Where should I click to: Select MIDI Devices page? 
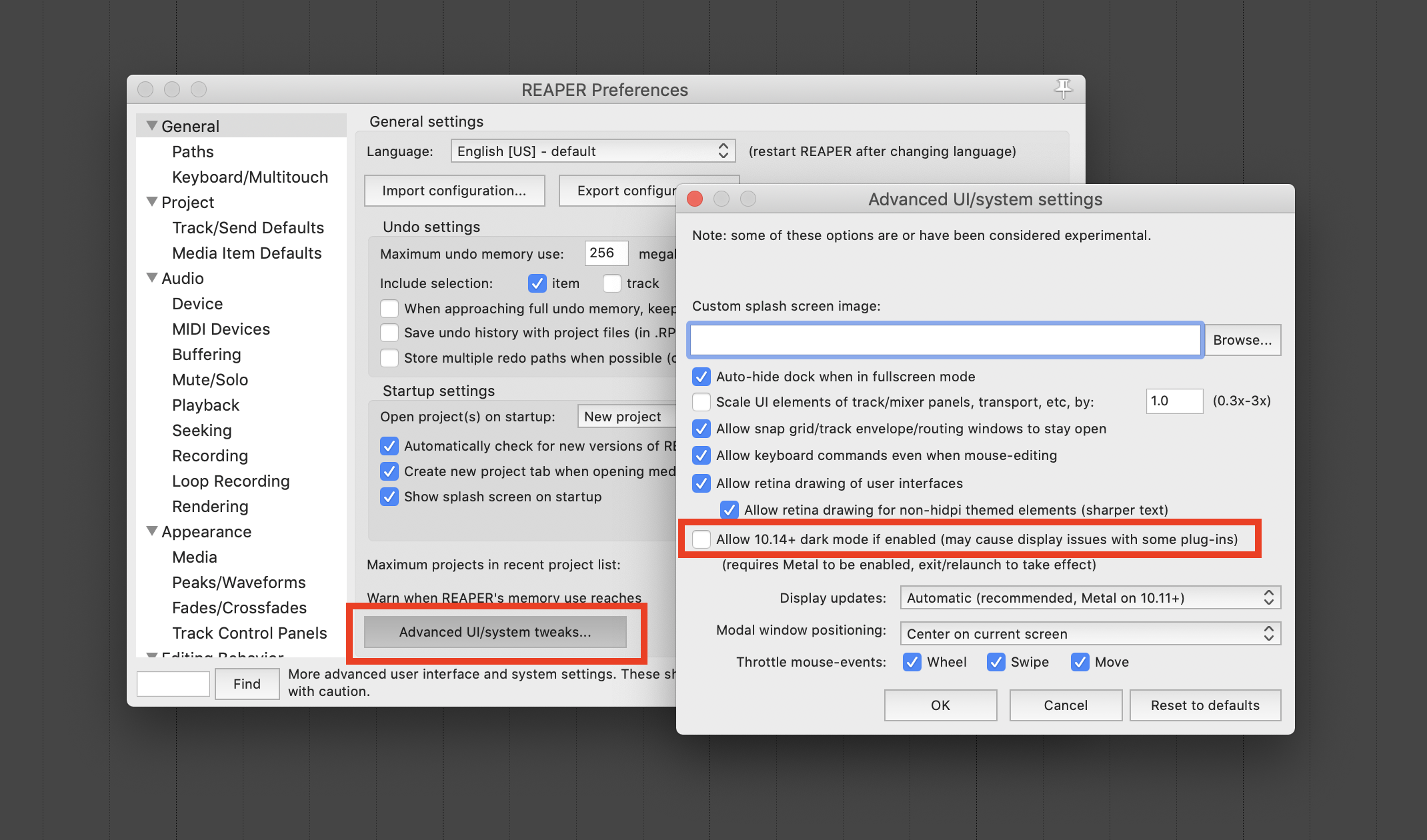pos(221,329)
